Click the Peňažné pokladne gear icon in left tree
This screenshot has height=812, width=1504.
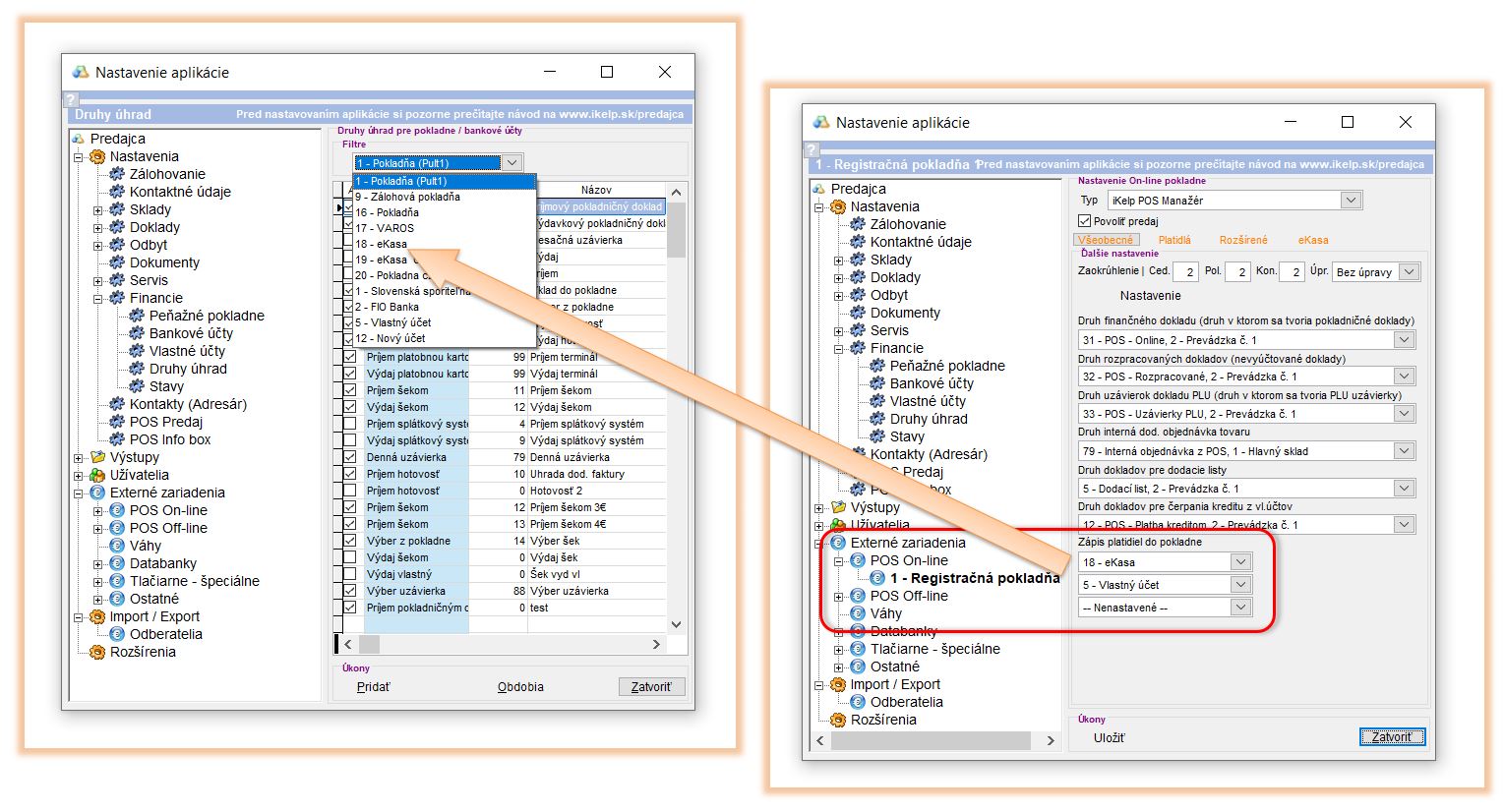click(137, 316)
